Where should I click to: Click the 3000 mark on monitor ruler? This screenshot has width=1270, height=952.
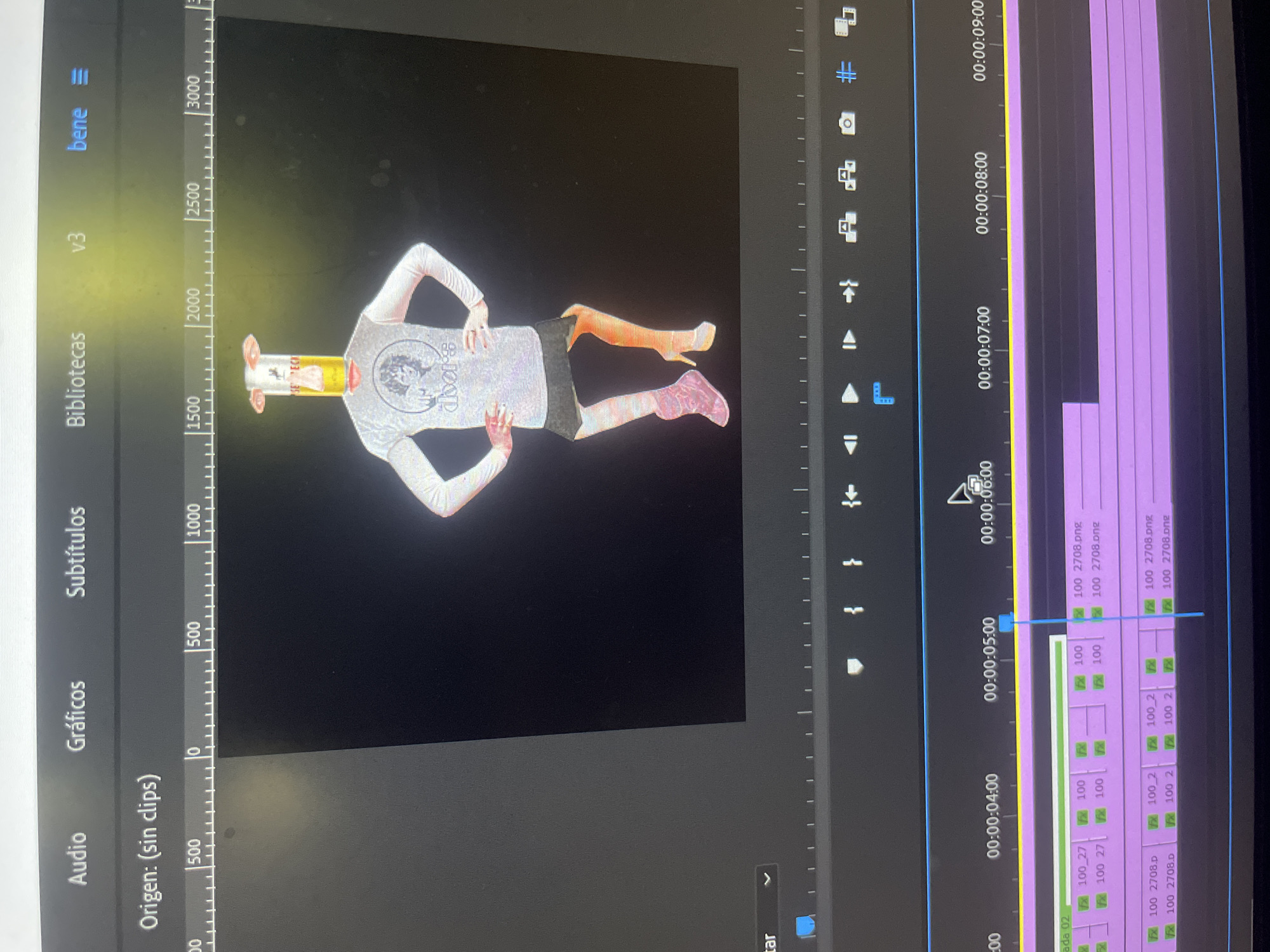pyautogui.click(x=192, y=93)
